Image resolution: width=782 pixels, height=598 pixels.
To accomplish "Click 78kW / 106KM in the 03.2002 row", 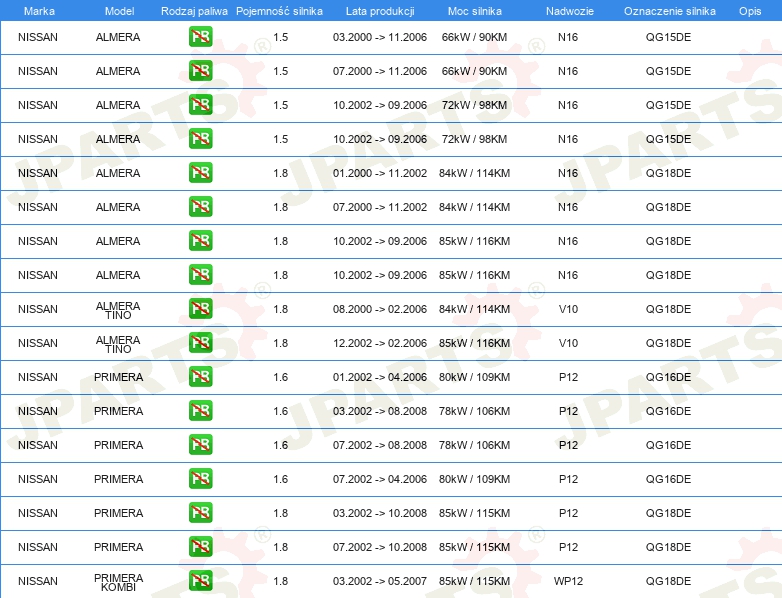I will [x=474, y=411].
